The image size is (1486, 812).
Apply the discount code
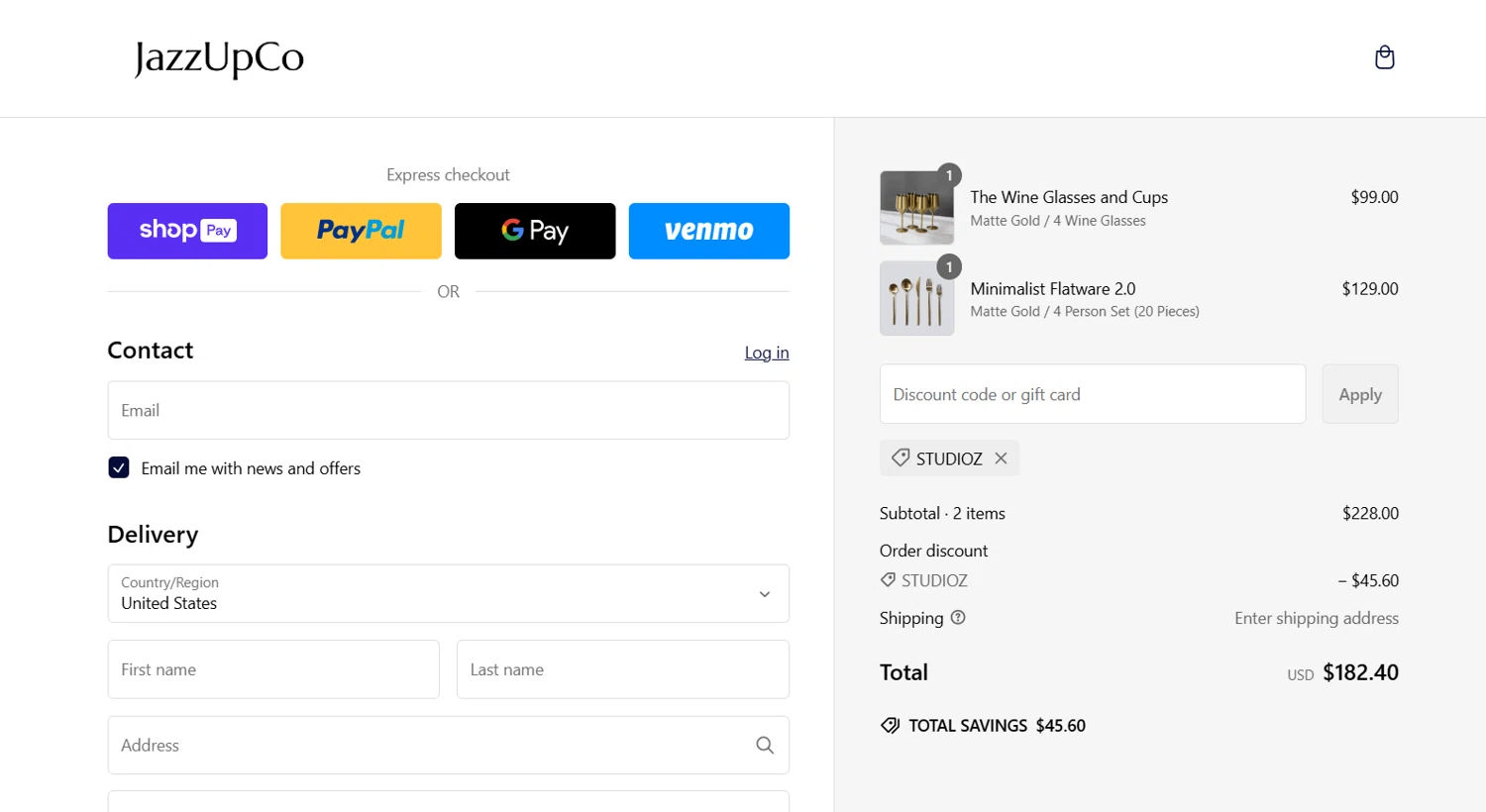tap(1360, 394)
